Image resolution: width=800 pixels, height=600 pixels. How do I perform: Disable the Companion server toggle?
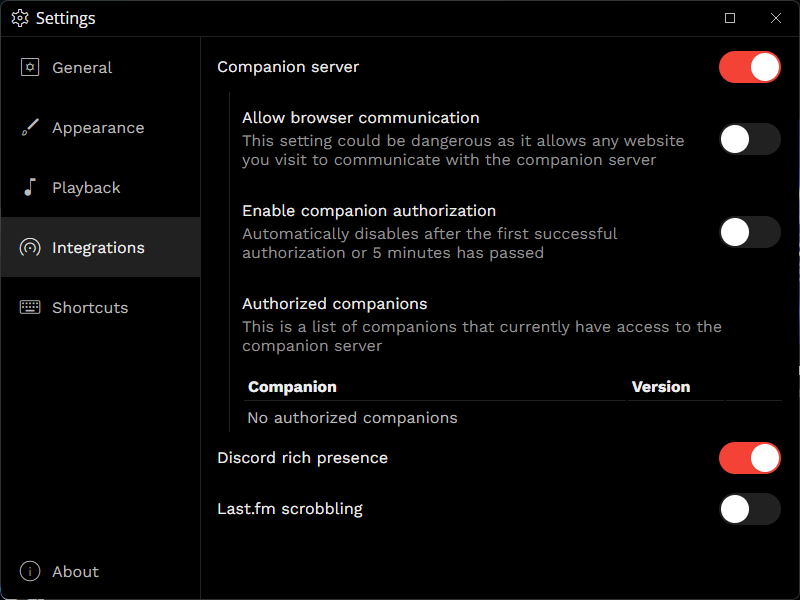[x=749, y=67]
